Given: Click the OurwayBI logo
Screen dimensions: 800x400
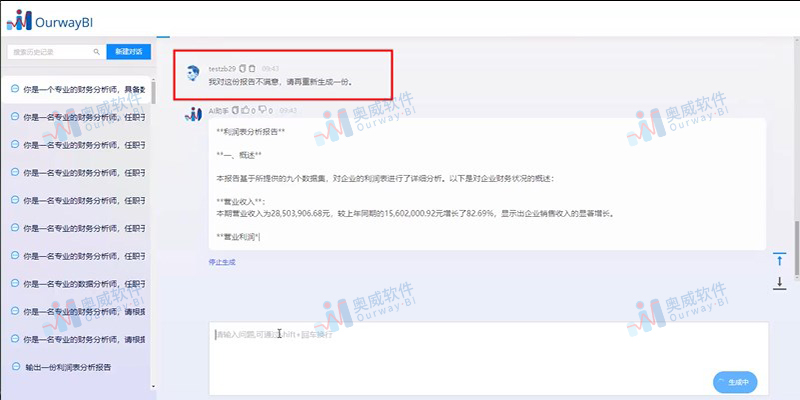Looking at the screenshot, I should pyautogui.click(x=49, y=20).
